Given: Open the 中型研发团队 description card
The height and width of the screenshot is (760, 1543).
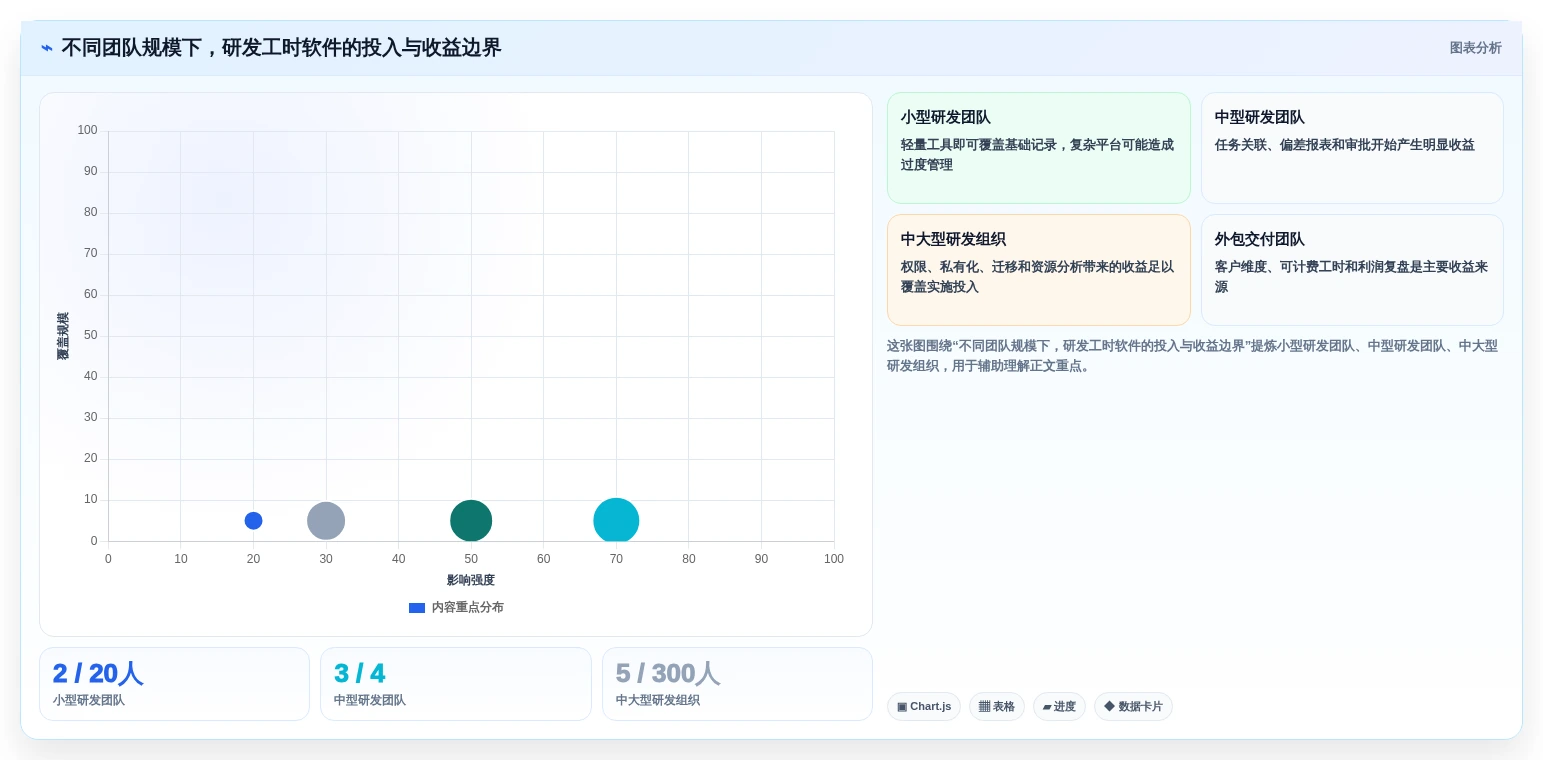Looking at the screenshot, I should point(1352,148).
